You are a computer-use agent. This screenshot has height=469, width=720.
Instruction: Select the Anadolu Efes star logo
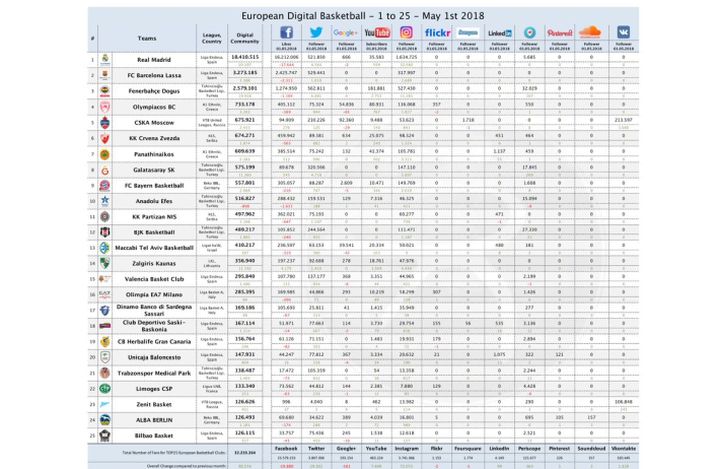[x=105, y=201]
